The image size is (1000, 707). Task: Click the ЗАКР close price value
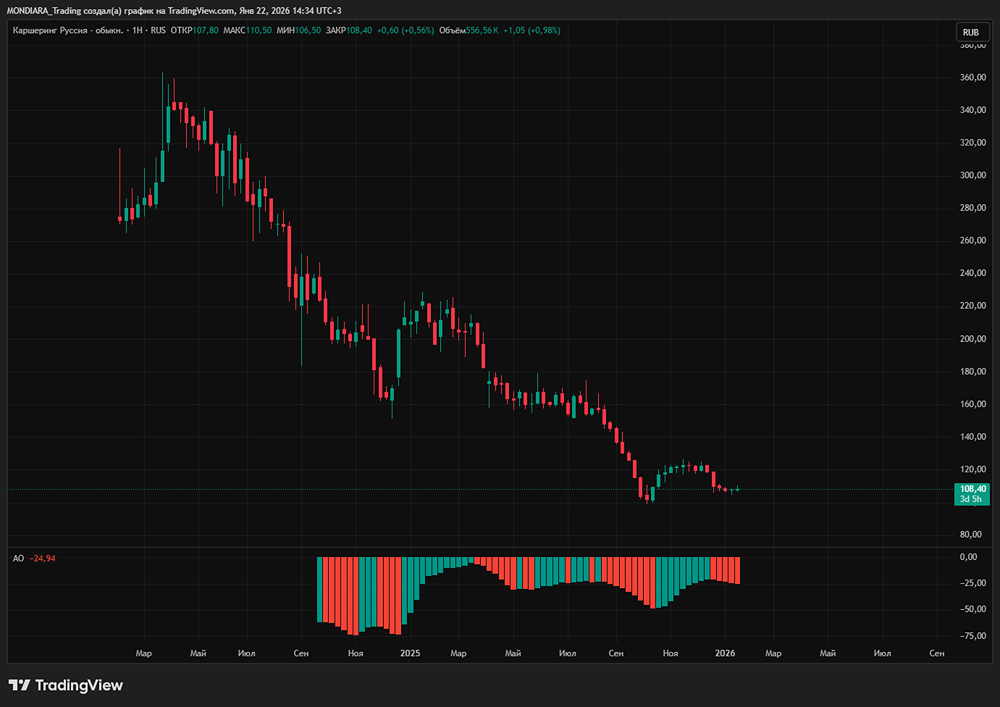coord(360,30)
